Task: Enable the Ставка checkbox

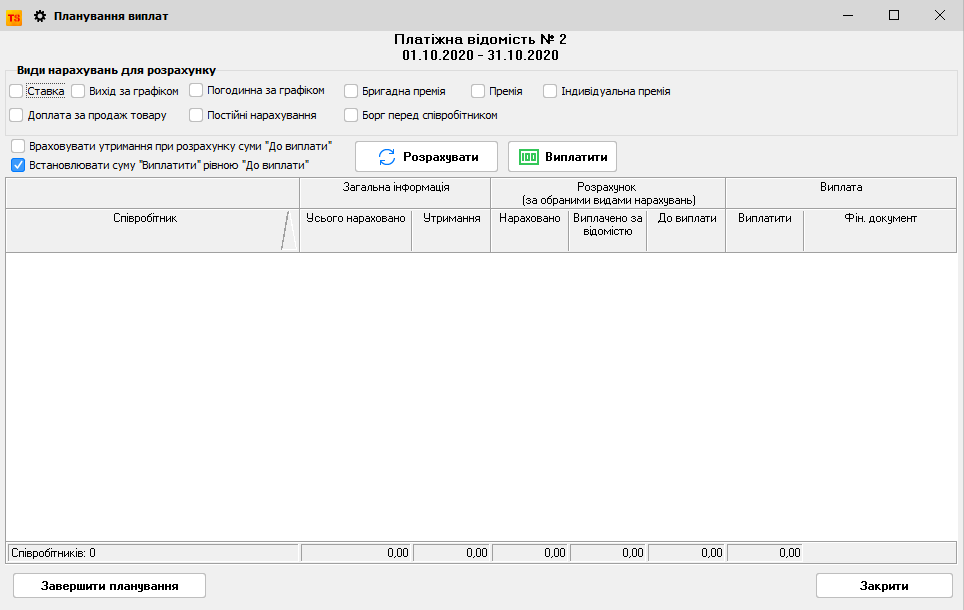Action: point(16,91)
